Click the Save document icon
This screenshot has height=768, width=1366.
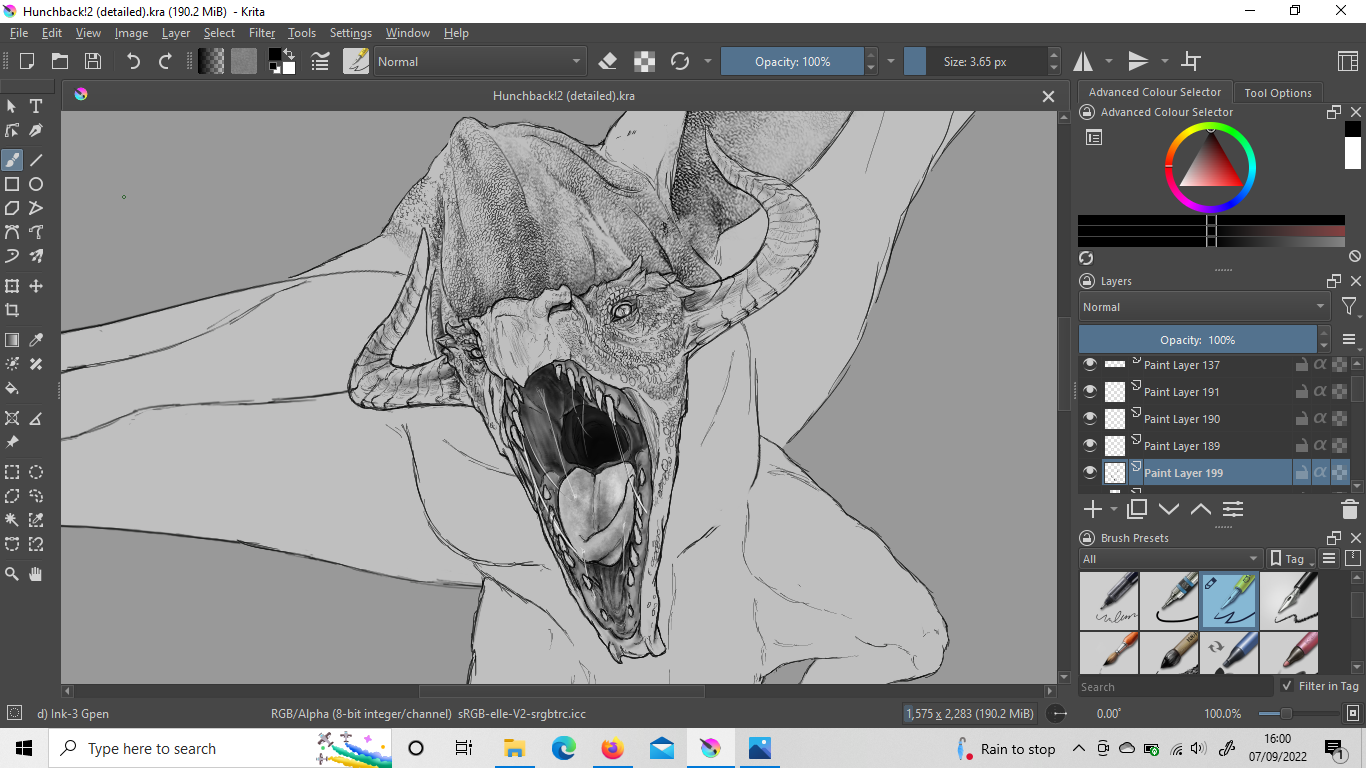pos(93,61)
